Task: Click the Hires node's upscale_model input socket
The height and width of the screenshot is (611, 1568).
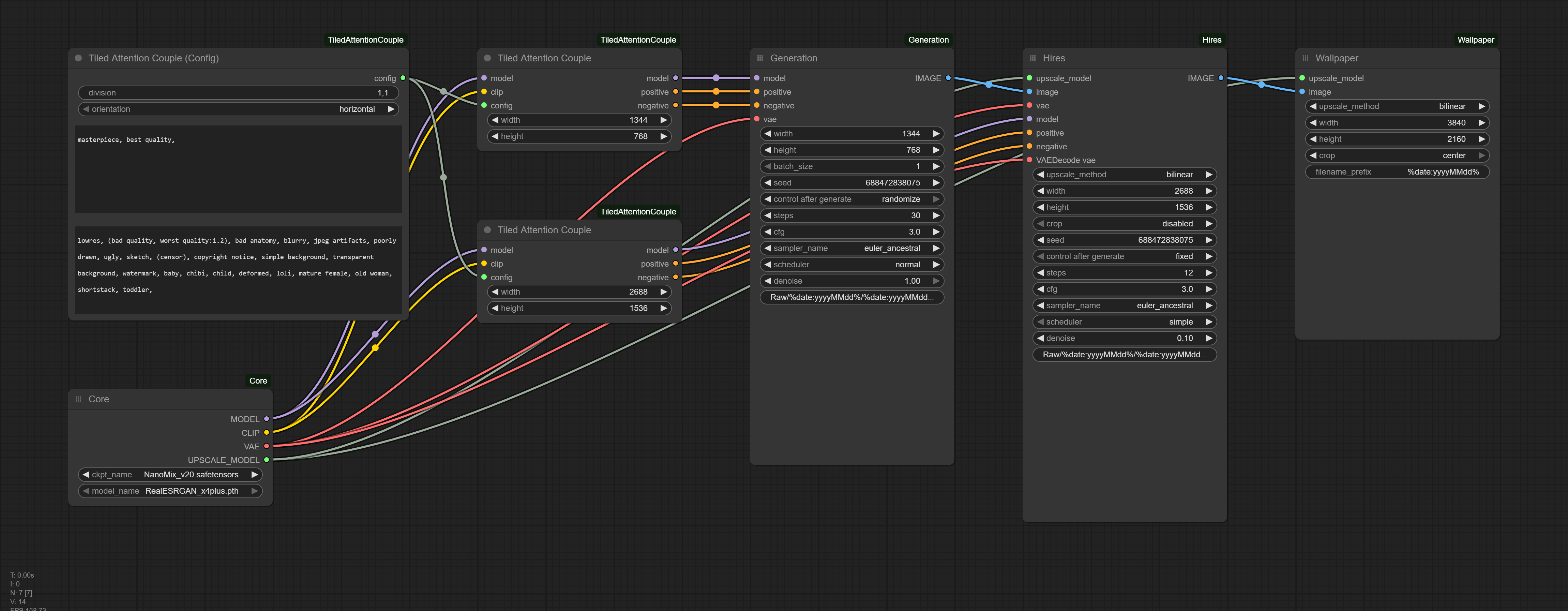Action: [x=1029, y=78]
